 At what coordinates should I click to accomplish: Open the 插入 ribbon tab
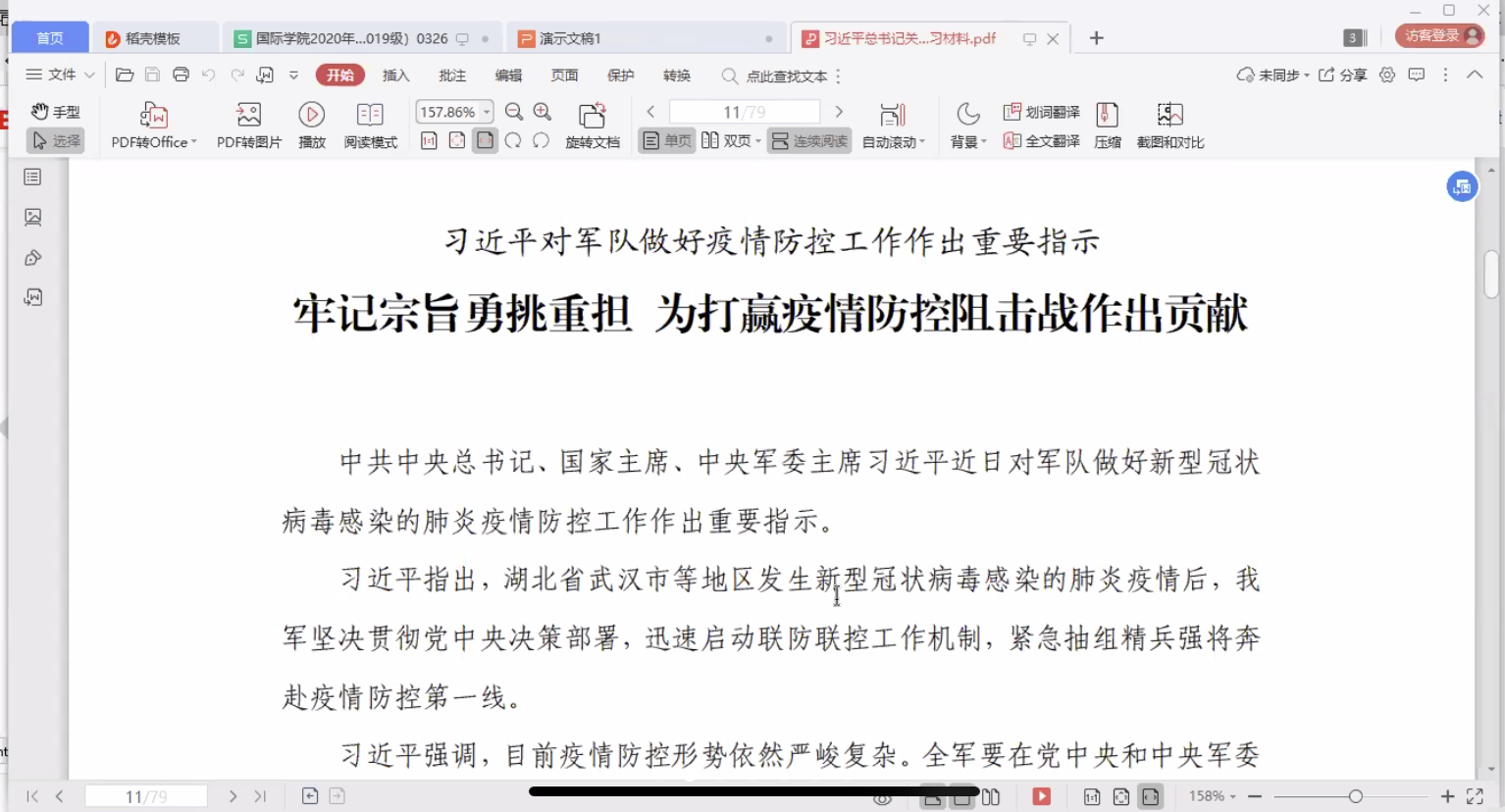(395, 76)
